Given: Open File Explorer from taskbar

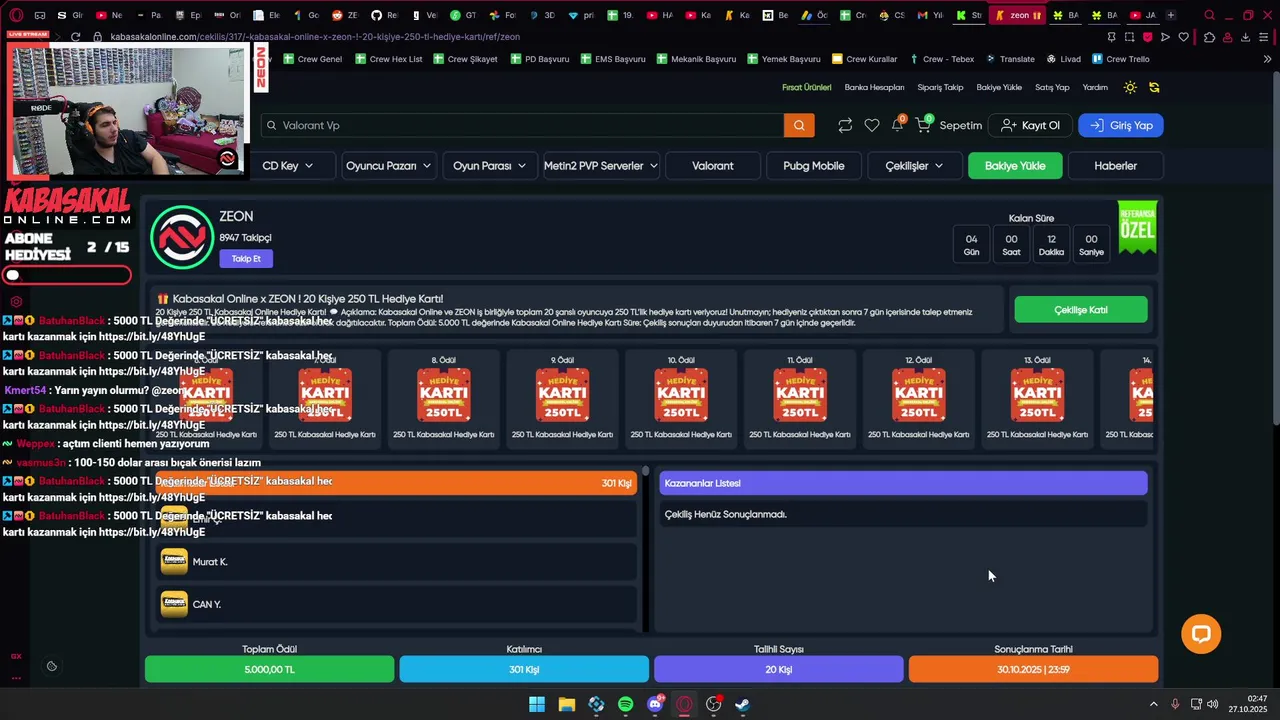Looking at the screenshot, I should tap(567, 704).
